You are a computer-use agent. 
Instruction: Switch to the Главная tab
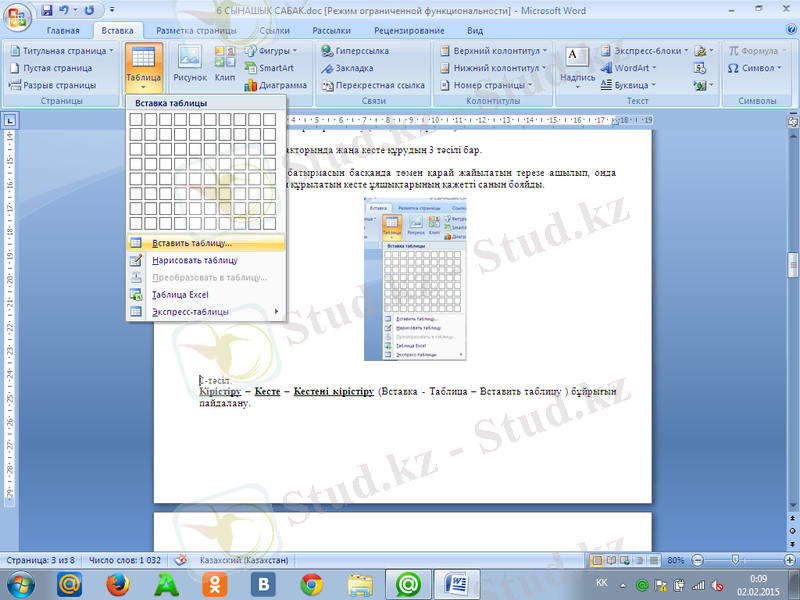click(62, 31)
